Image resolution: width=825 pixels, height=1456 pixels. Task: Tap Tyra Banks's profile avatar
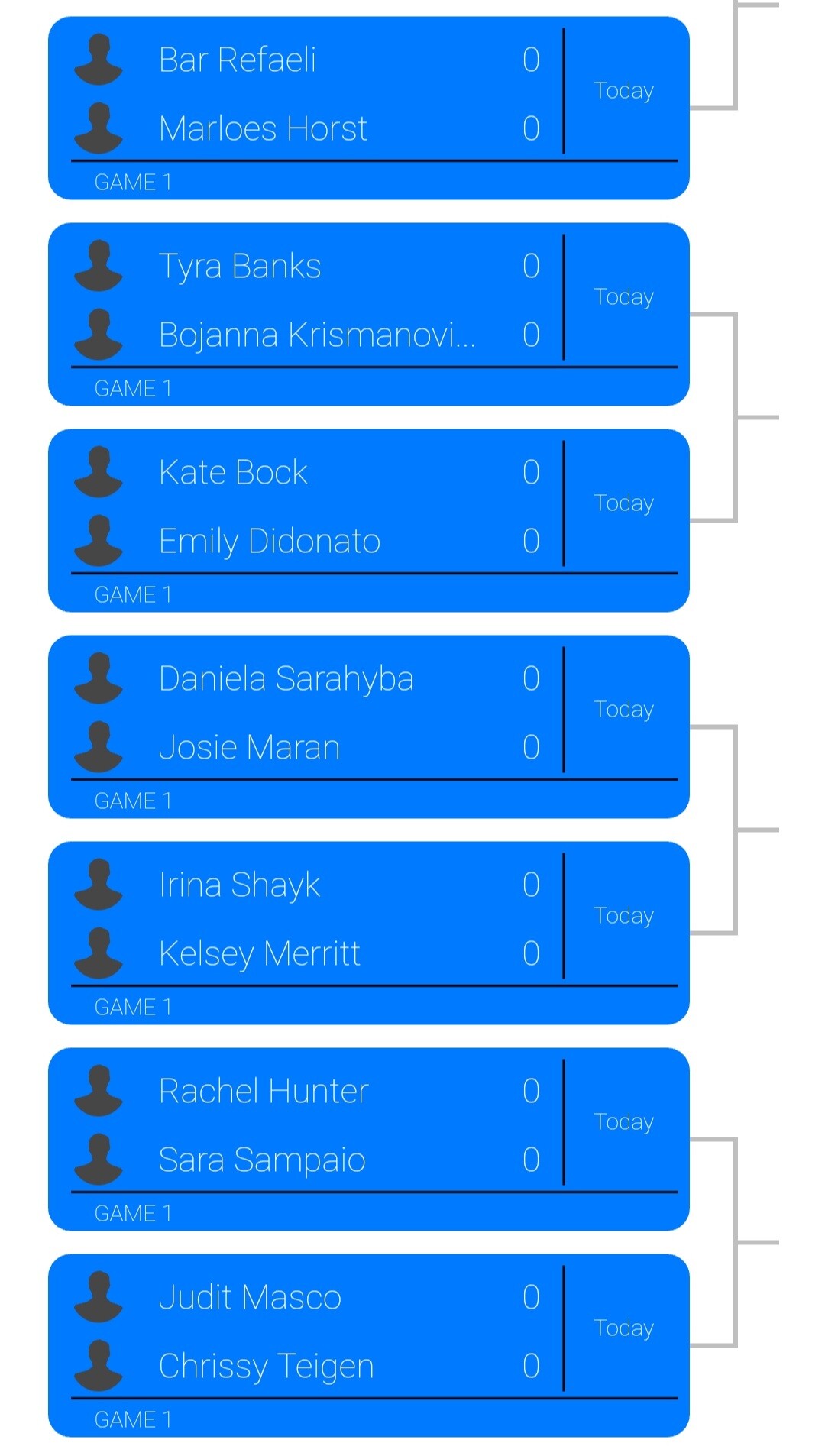pos(99,266)
